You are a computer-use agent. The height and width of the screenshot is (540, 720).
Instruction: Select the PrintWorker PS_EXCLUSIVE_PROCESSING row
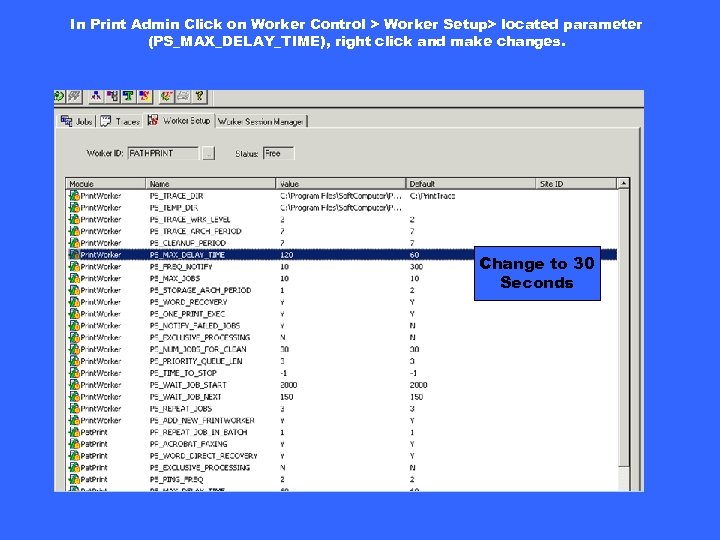click(342, 338)
